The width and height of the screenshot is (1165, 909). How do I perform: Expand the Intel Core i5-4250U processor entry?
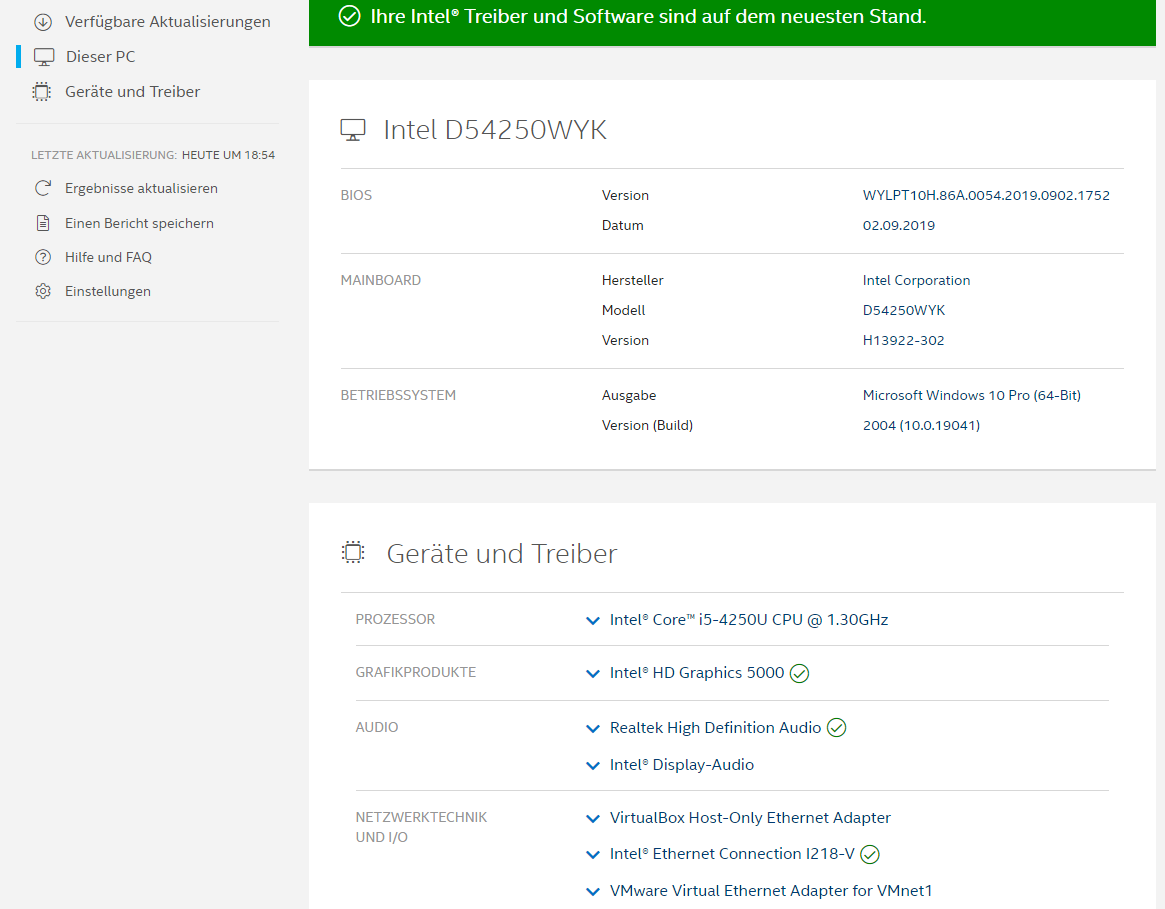[x=593, y=621]
